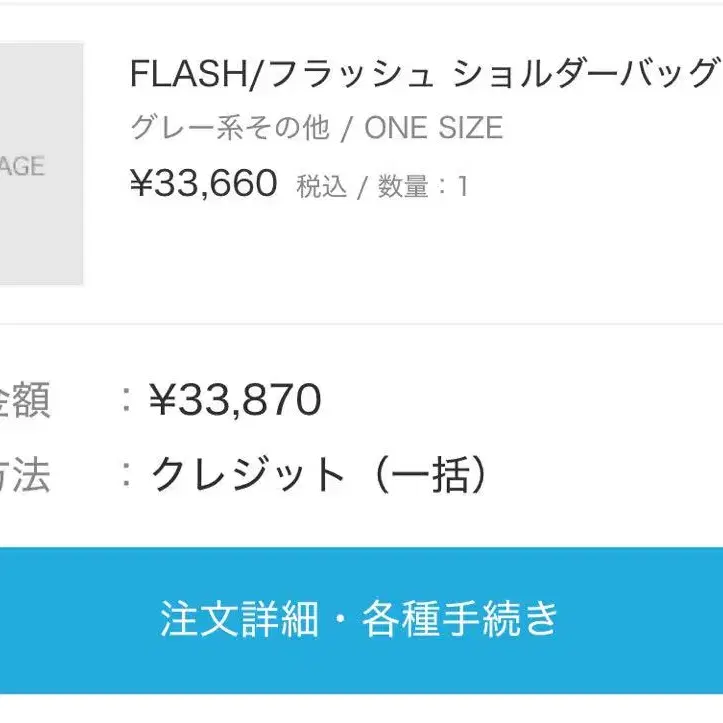The height and width of the screenshot is (723, 723).
Task: Click "ショルダーバッグ" in the product title
Action: point(585,74)
